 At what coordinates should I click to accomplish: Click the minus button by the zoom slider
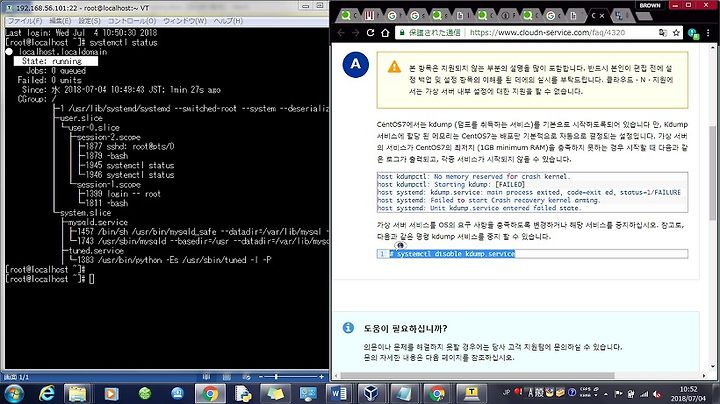[261, 377]
